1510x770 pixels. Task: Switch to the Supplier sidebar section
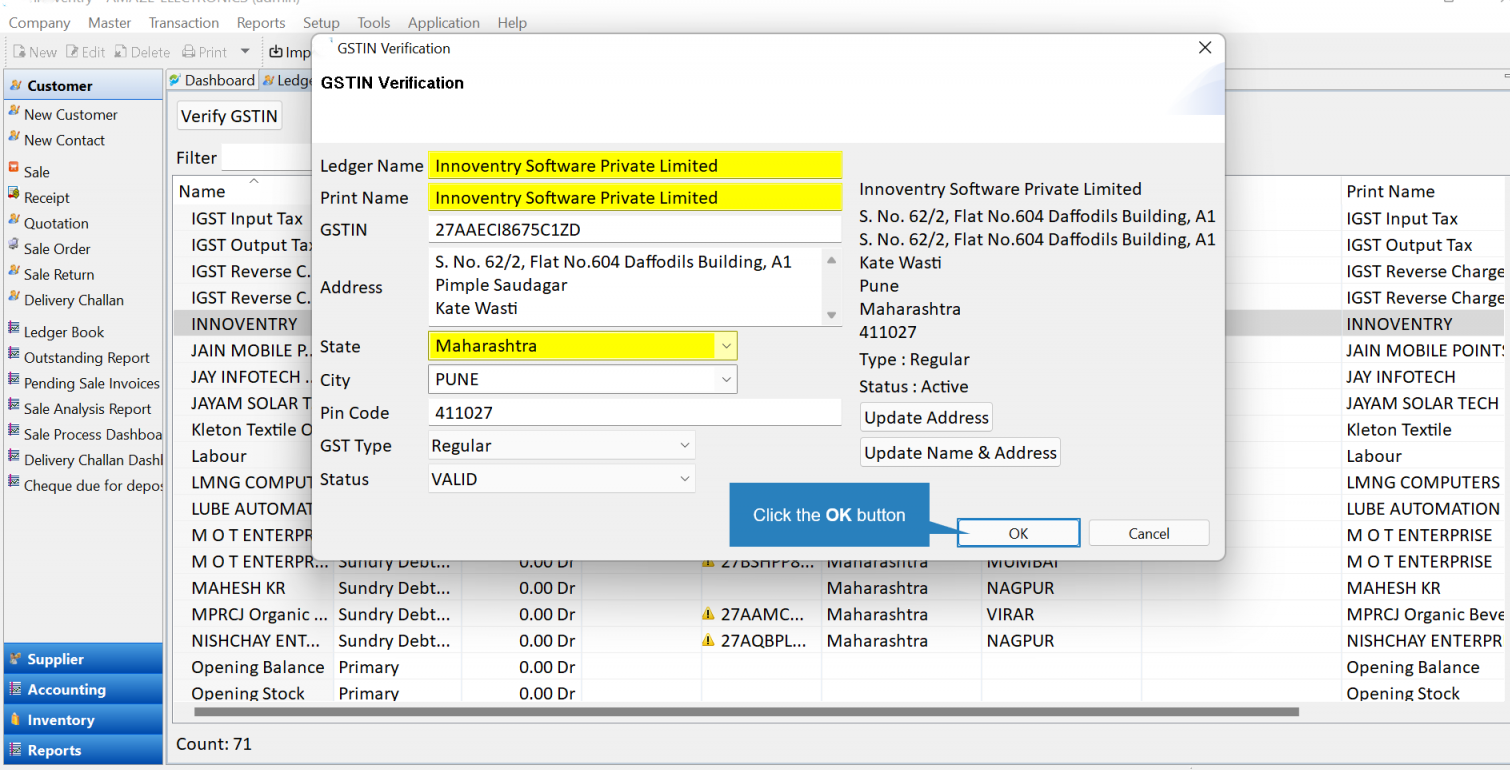83,659
